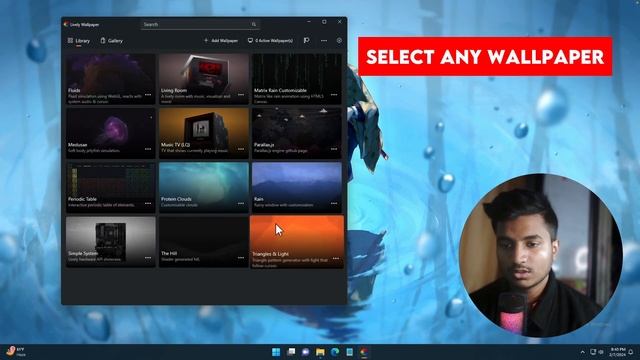Open the three-dot menu on Parallax.js wallpaper

click(x=334, y=149)
